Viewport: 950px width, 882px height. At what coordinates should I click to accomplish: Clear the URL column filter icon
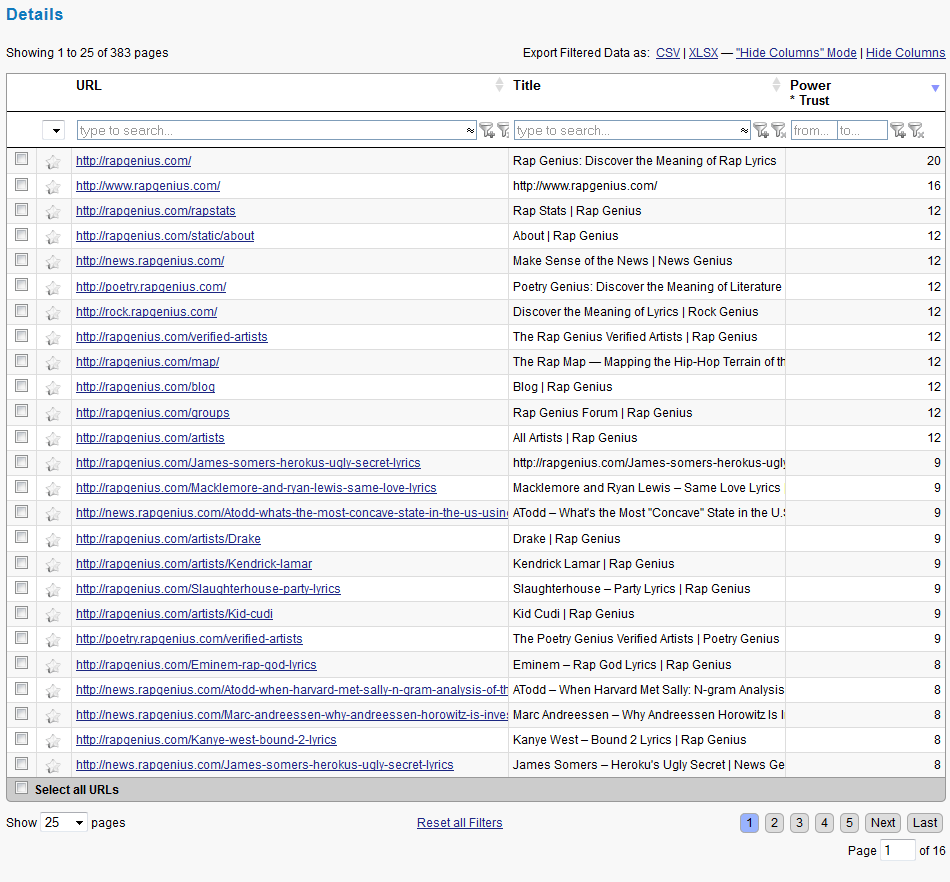(x=503, y=130)
